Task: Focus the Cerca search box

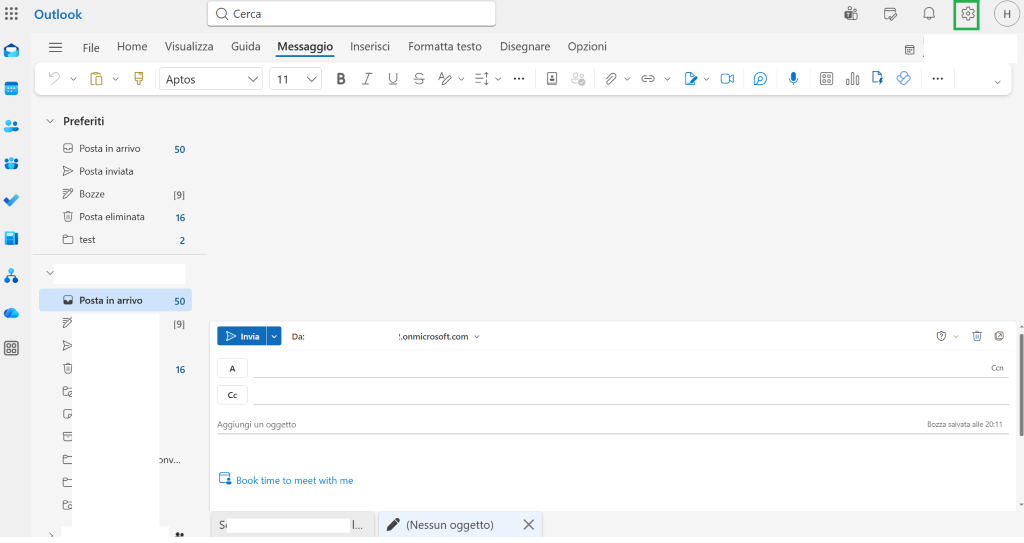Action: point(351,14)
